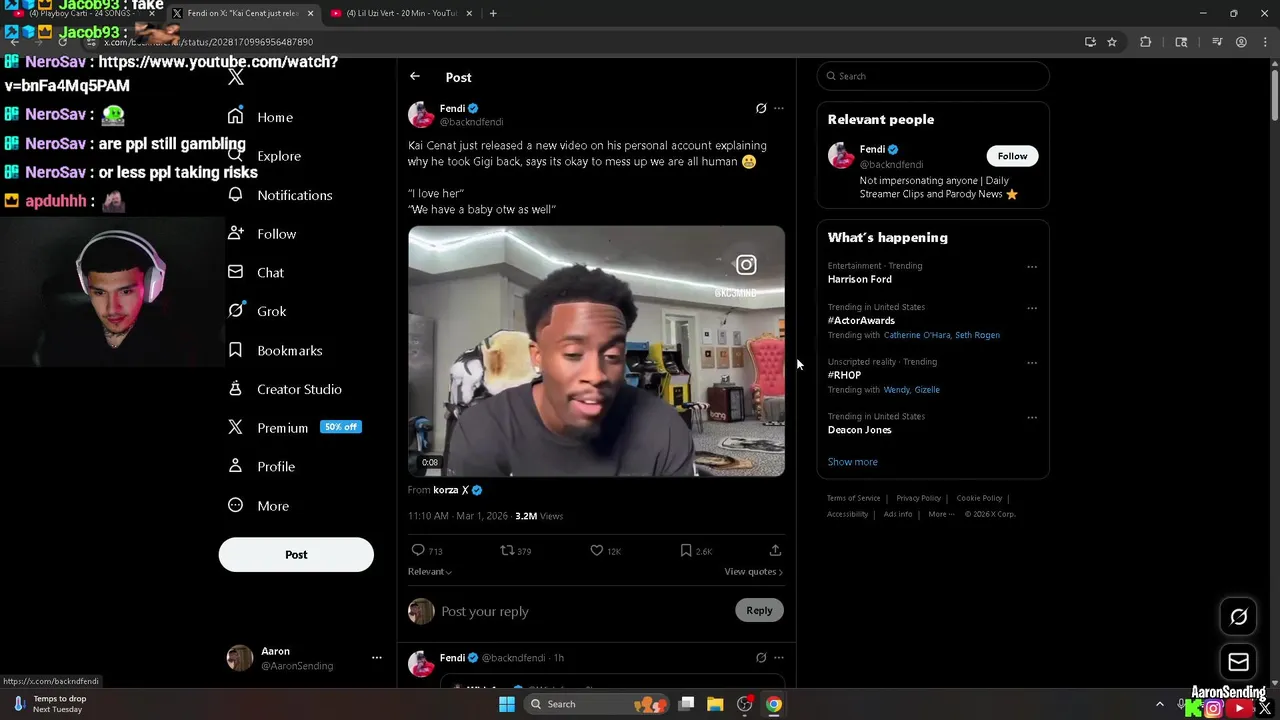Open Chat in the sidebar
1280x720 pixels.
(x=255, y=272)
